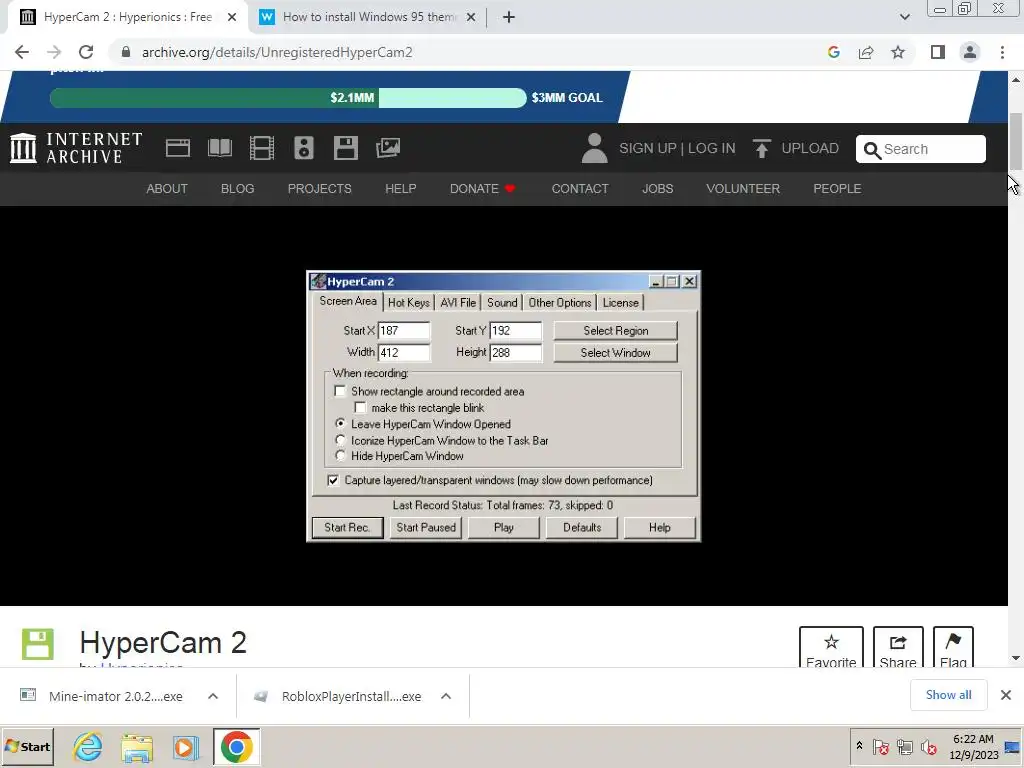
Task: Open the Chrome profile icon
Action: click(970, 52)
